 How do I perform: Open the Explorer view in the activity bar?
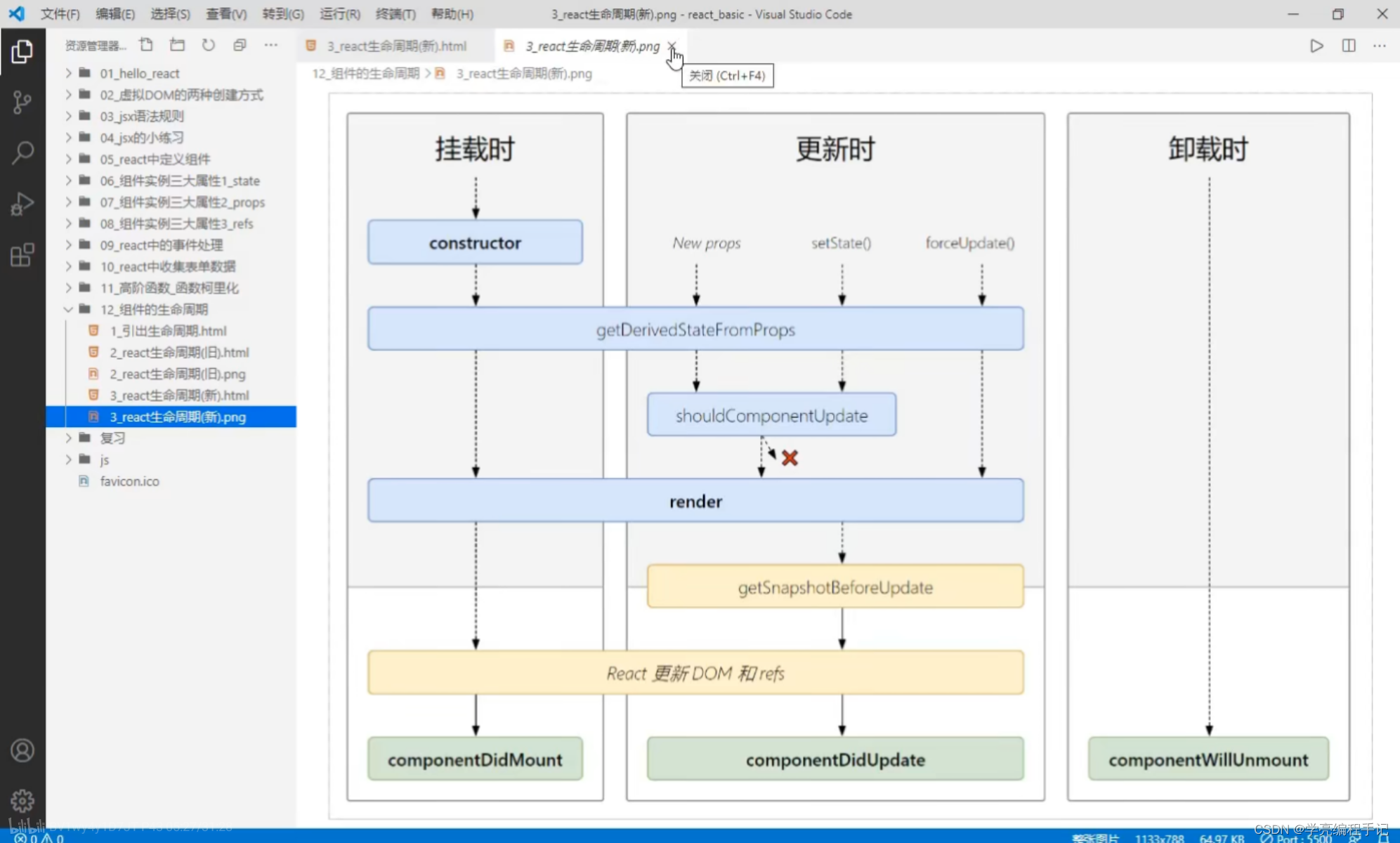(22, 51)
